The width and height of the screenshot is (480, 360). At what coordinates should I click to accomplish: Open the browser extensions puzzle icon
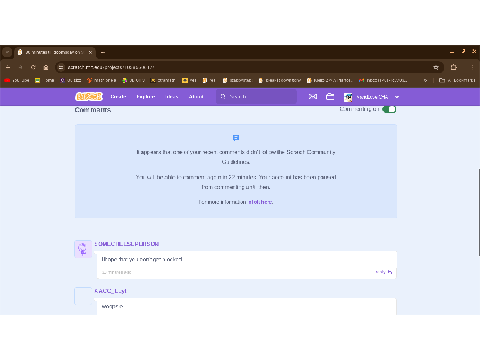click(454, 67)
